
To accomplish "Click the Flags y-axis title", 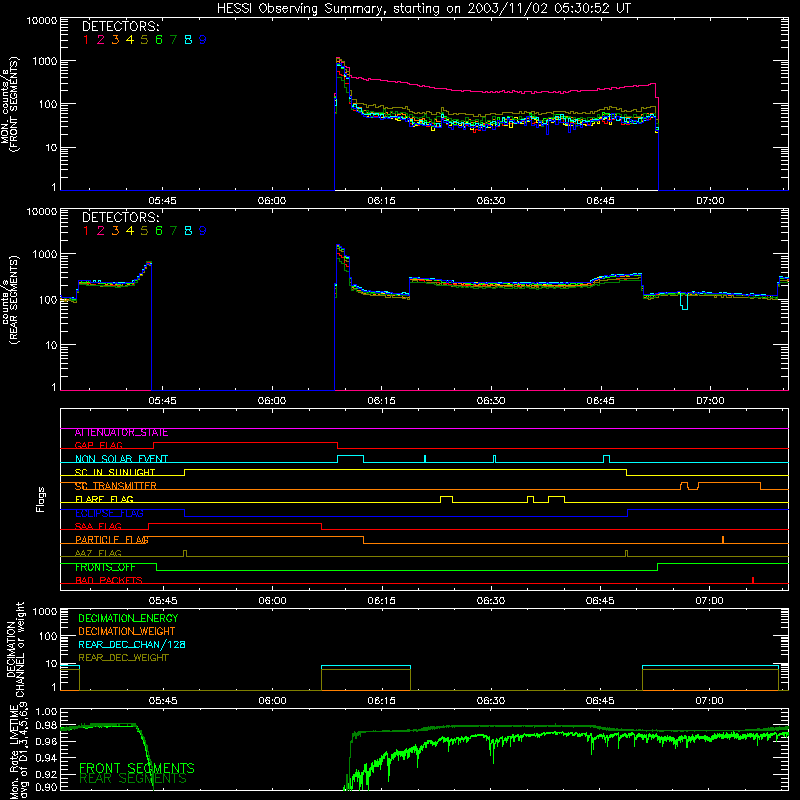I will [41, 499].
